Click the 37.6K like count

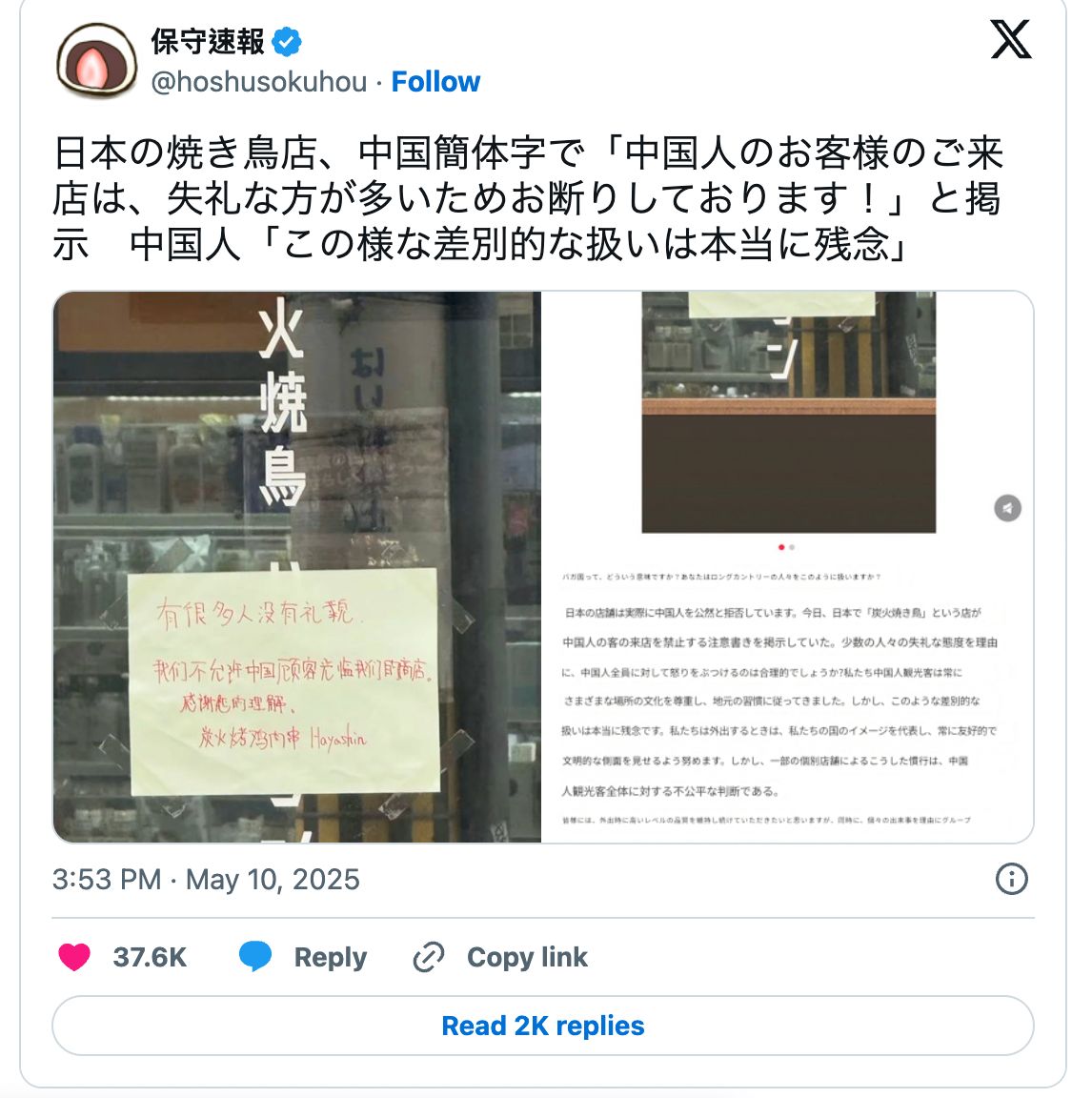tap(150, 957)
